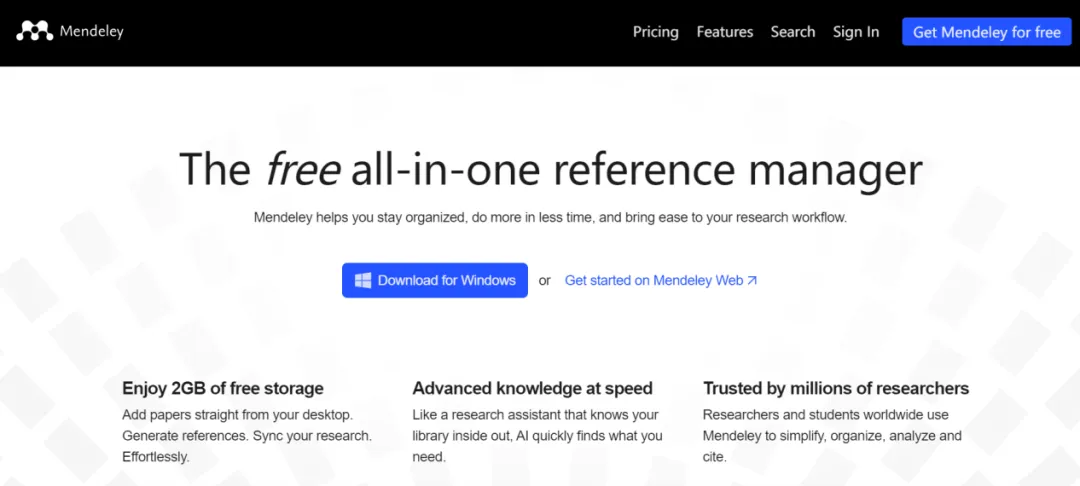Click 'Advanced knowledge at speed' heading

[532, 388]
